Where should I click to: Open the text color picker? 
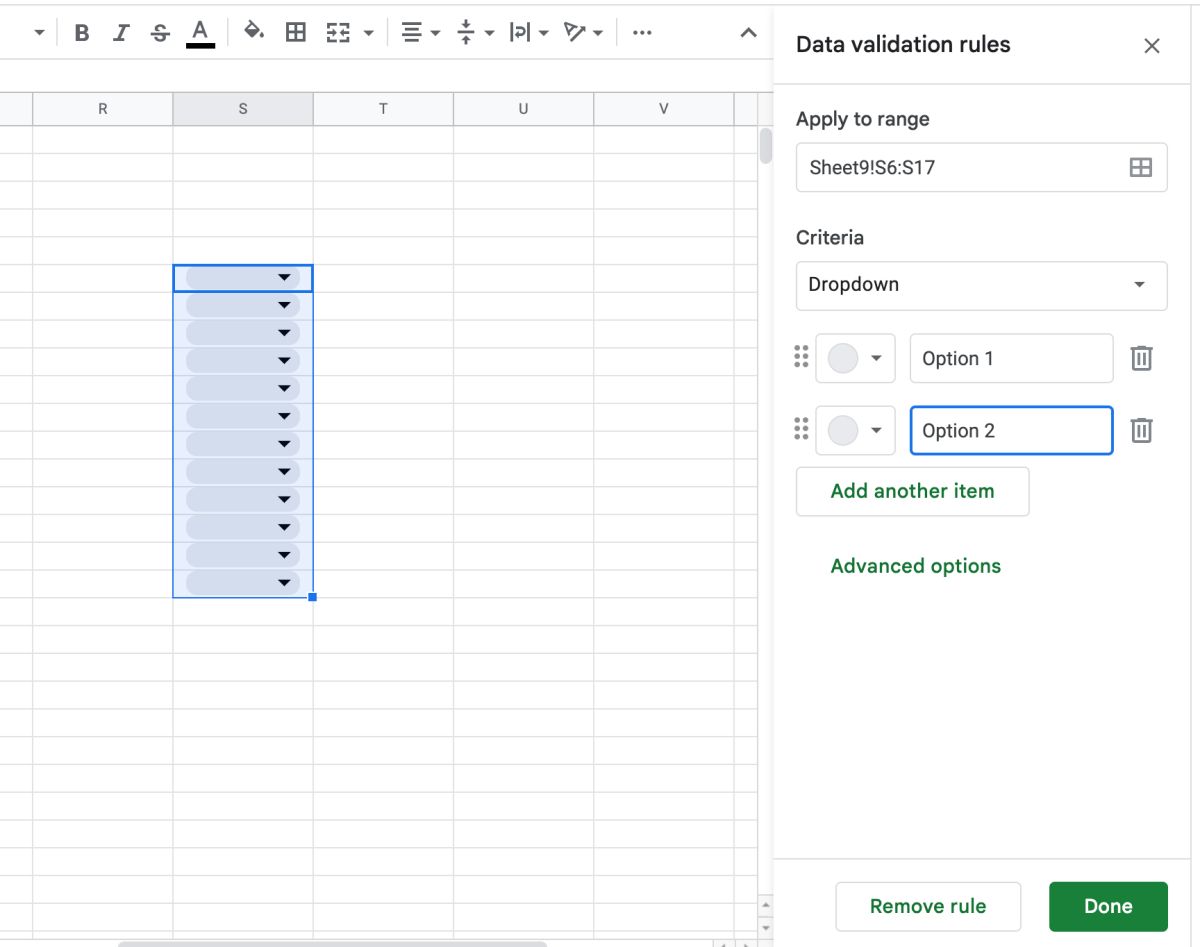pyautogui.click(x=200, y=33)
